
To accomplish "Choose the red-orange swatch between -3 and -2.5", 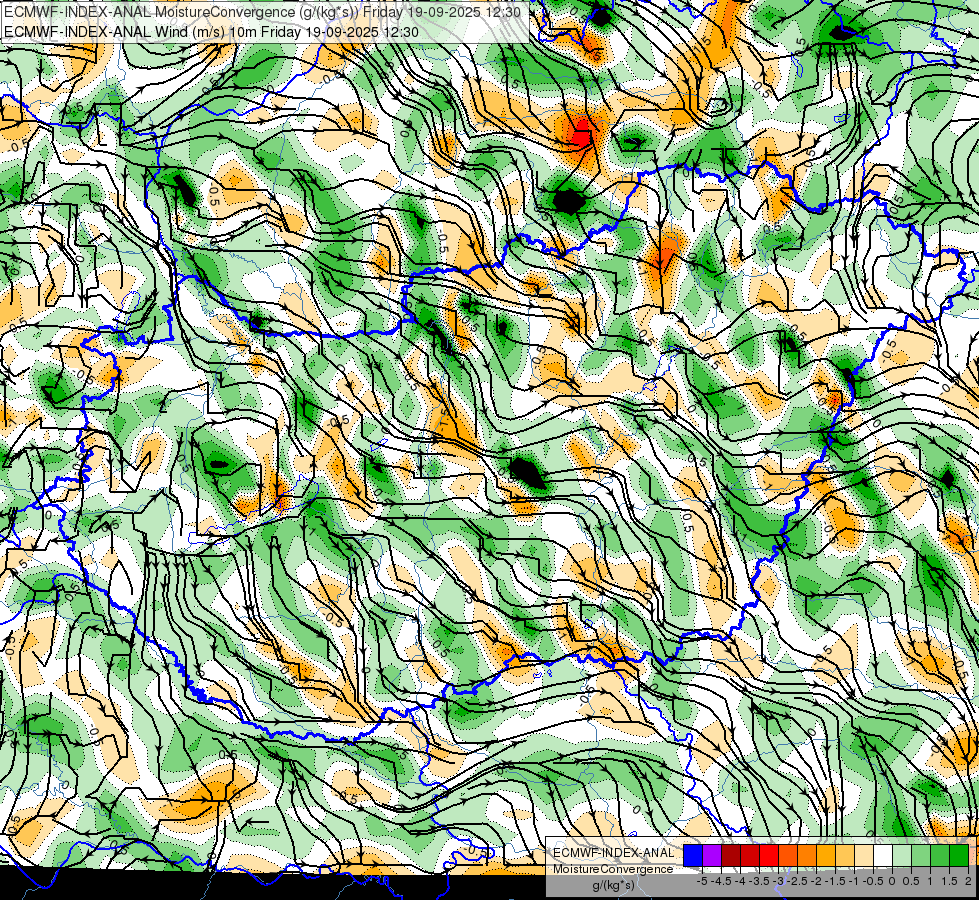I will pyautogui.click(x=788, y=855).
